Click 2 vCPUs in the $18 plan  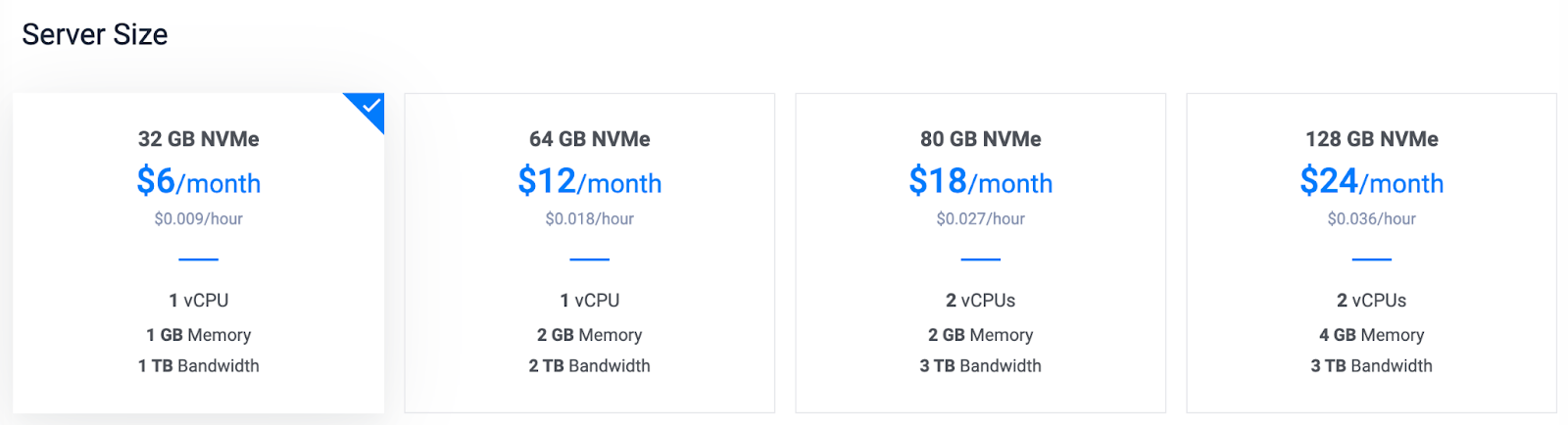tap(980, 301)
